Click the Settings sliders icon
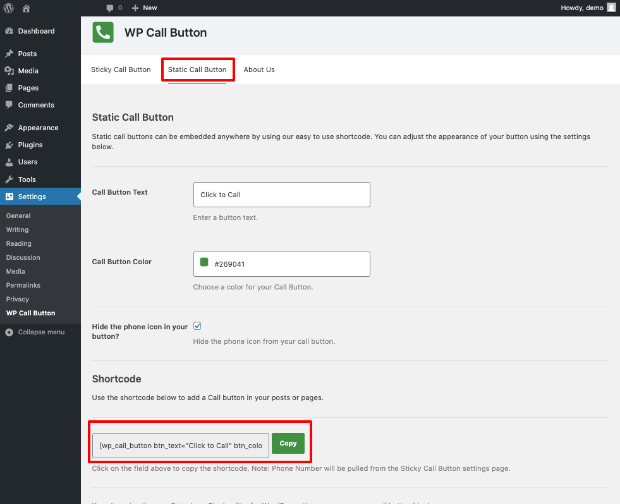This screenshot has width=620, height=504. pyautogui.click(x=9, y=196)
